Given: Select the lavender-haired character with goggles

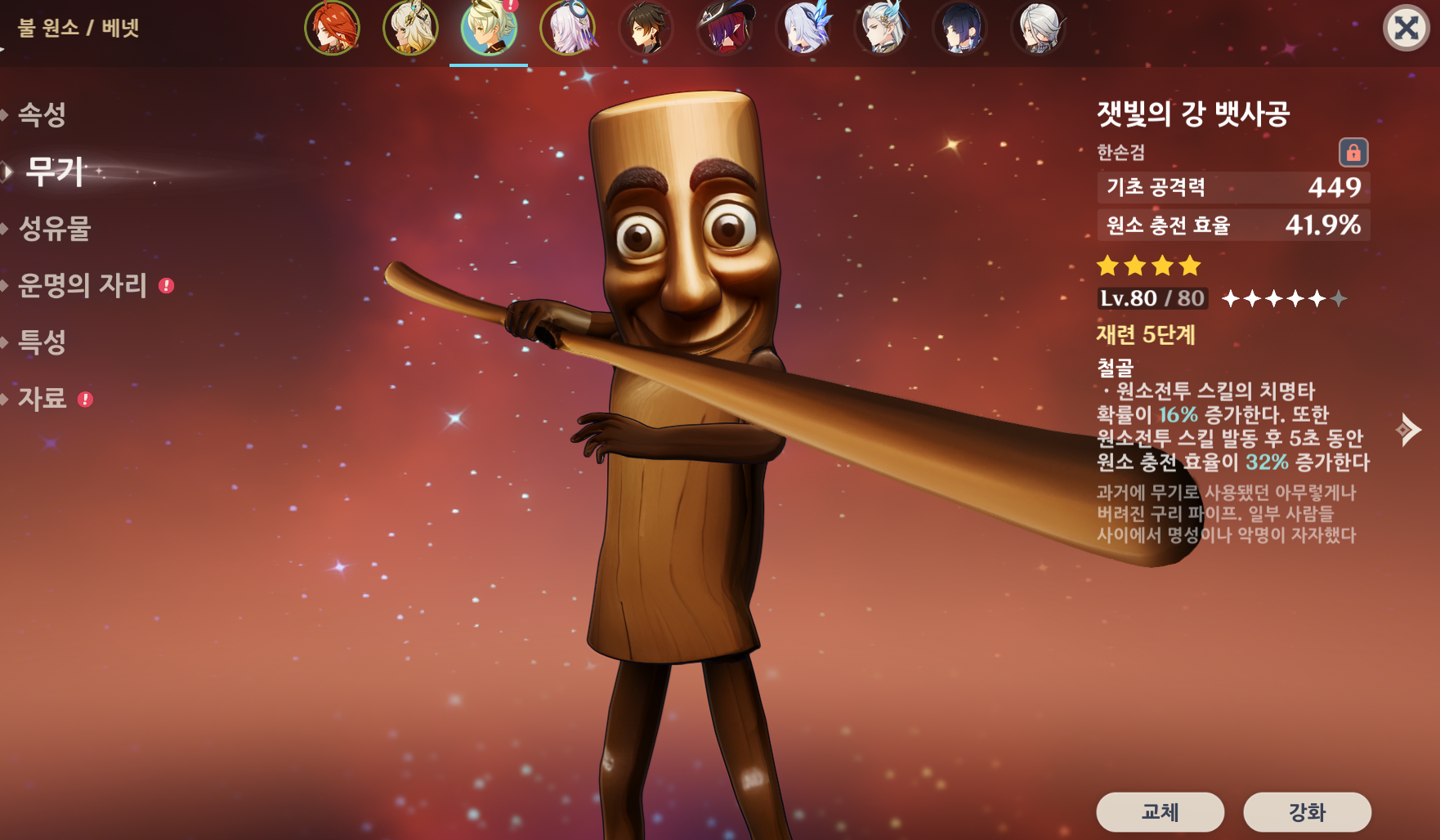Looking at the screenshot, I should tap(567, 28).
